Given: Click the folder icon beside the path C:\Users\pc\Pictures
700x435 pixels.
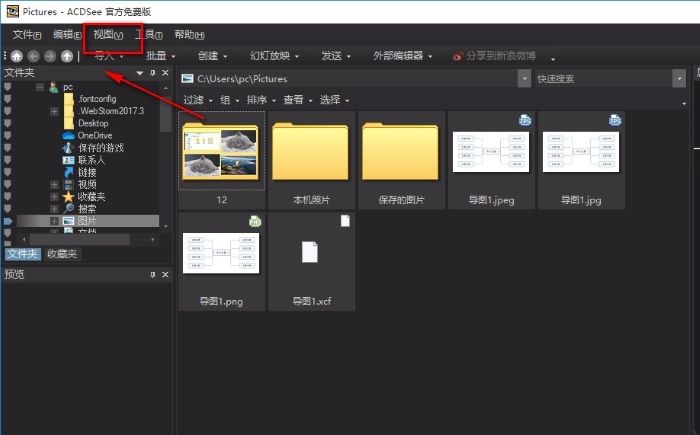Looking at the screenshot, I should (188, 79).
